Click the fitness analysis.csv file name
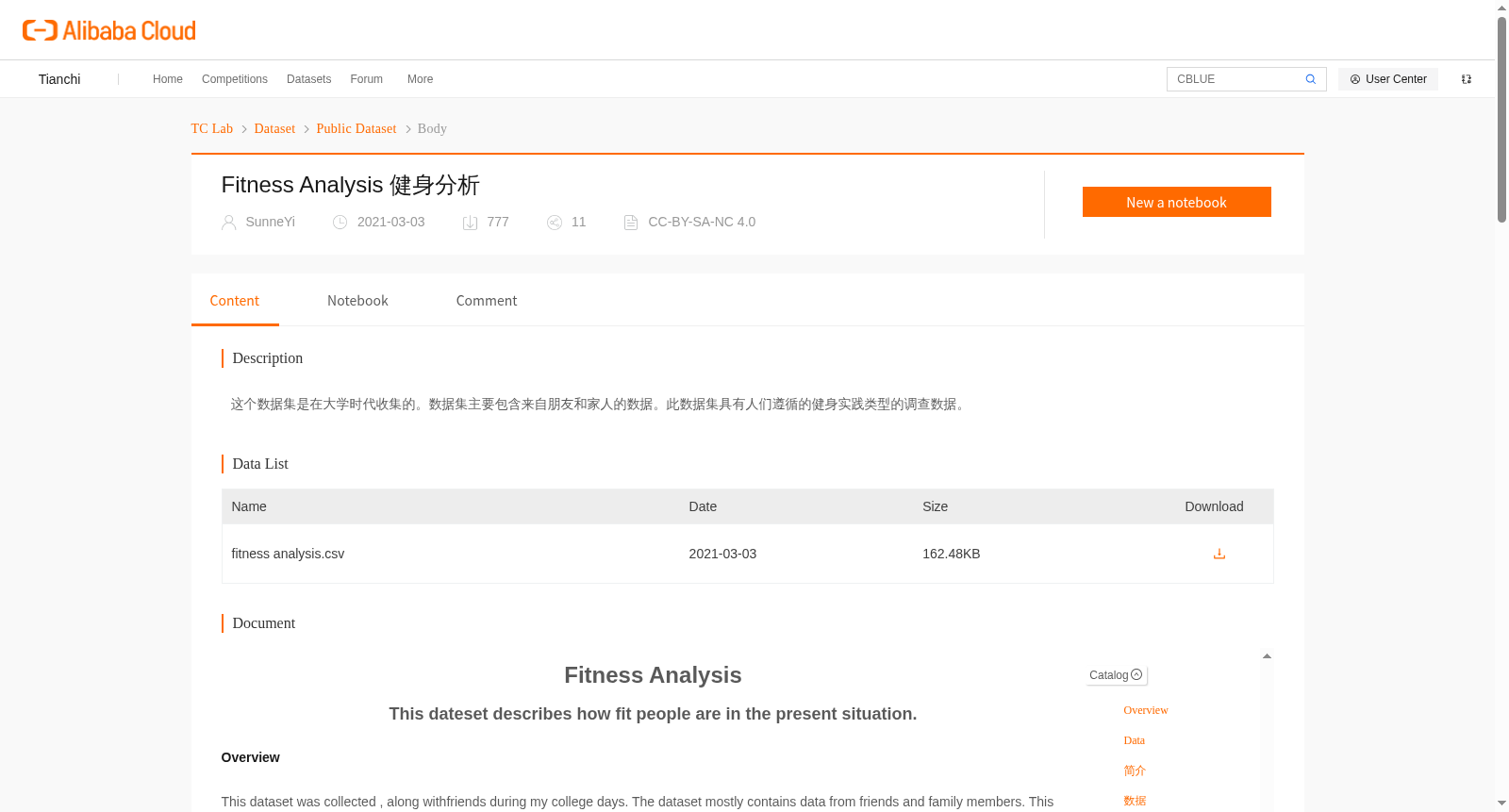Image resolution: width=1509 pixels, height=812 pixels. 288,554
